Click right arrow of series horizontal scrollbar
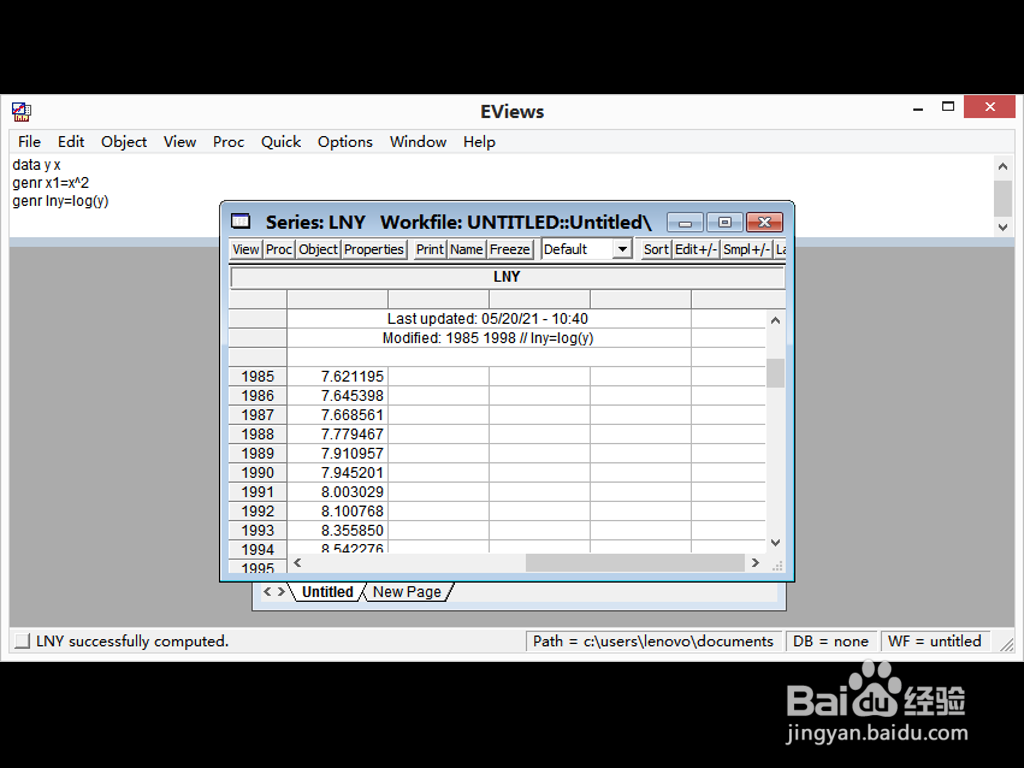 [755, 562]
